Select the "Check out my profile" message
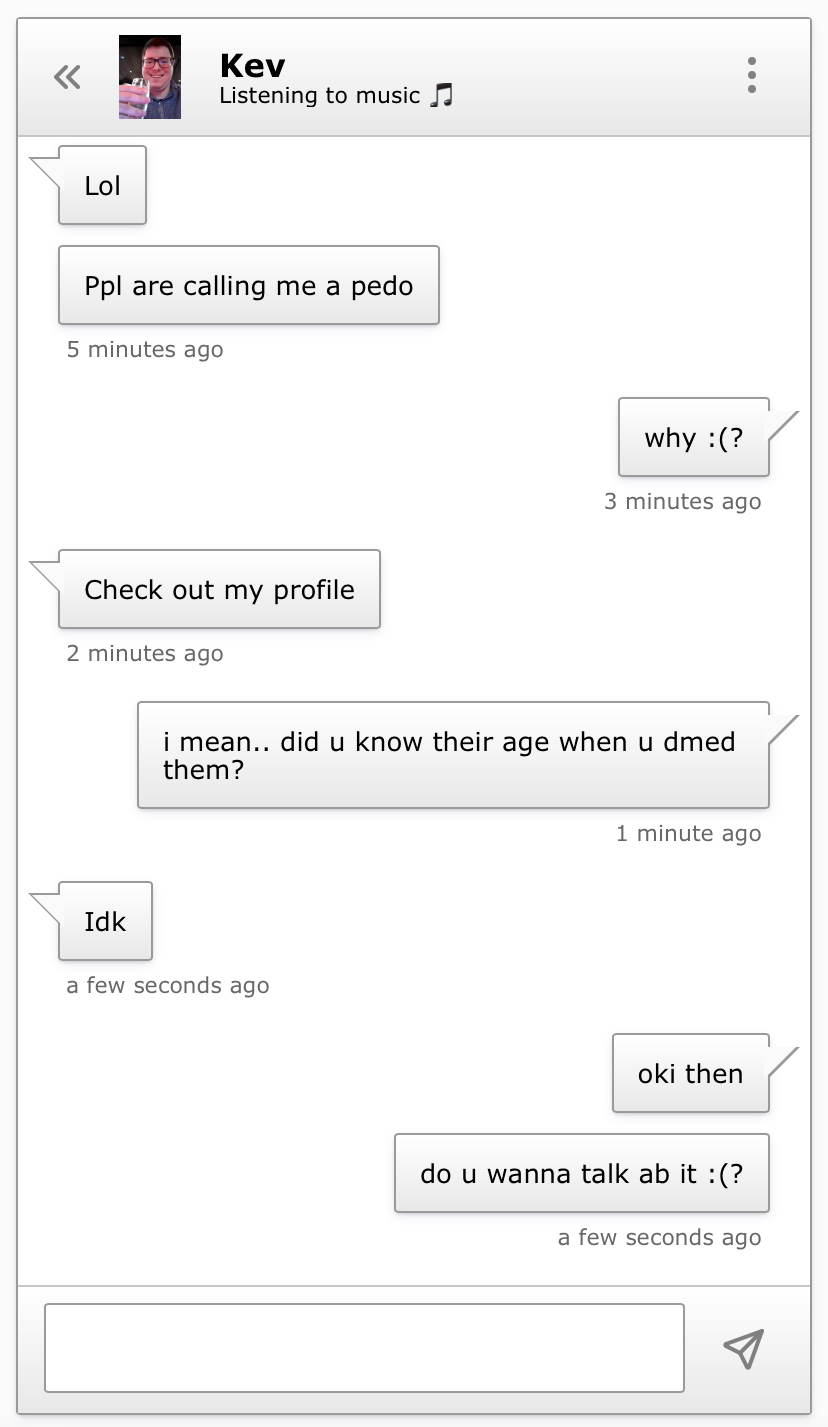The image size is (828, 1427). [219, 589]
